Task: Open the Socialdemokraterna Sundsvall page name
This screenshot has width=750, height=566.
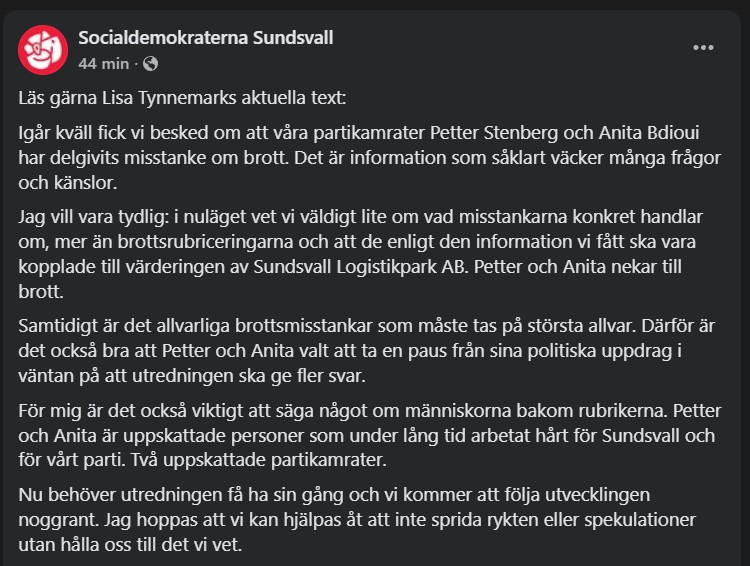Action: (205, 38)
